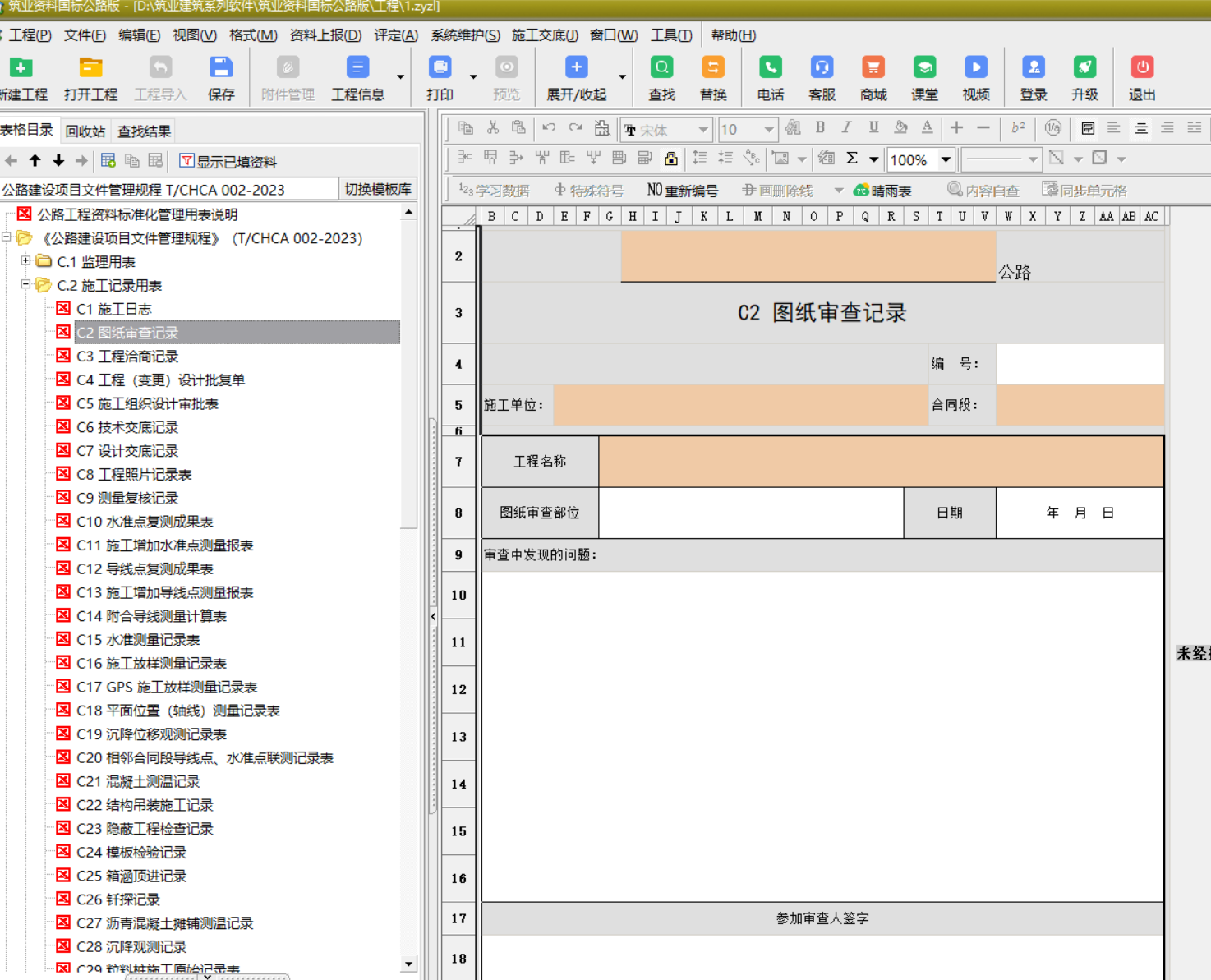1211x980 pixels.
Task: Open the font size 10 dropdown
Action: click(x=768, y=130)
